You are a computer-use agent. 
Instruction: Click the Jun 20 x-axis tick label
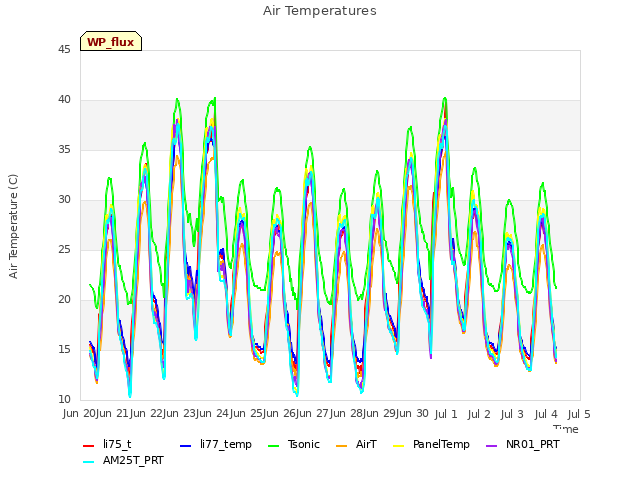pyautogui.click(x=79, y=413)
